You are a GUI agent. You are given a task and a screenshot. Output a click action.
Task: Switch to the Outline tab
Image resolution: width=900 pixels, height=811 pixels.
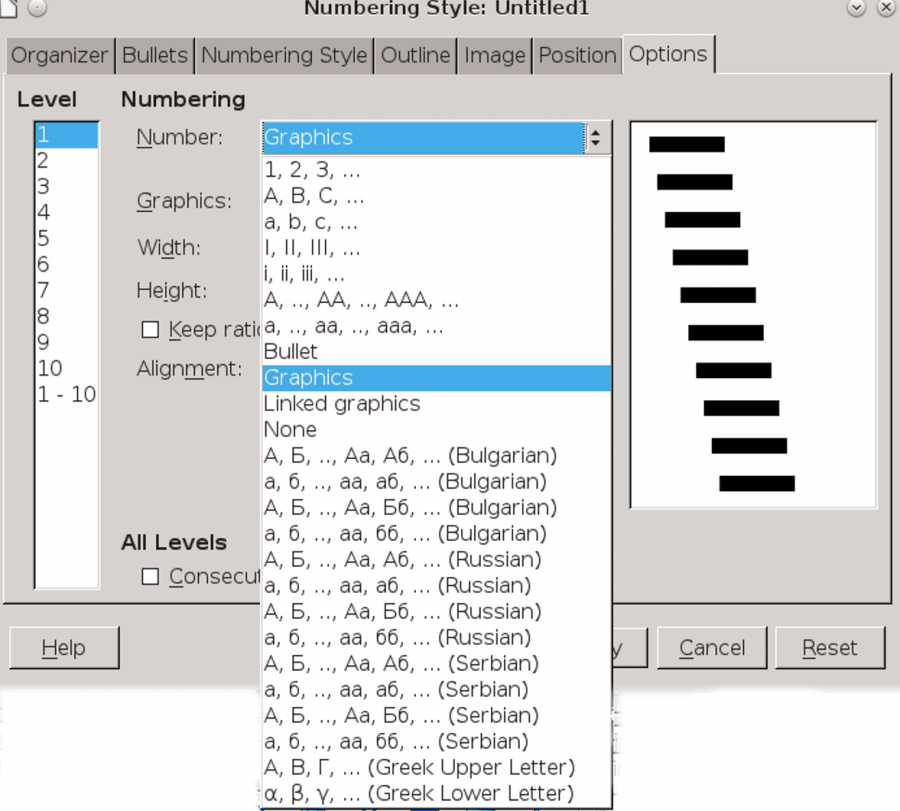click(415, 56)
